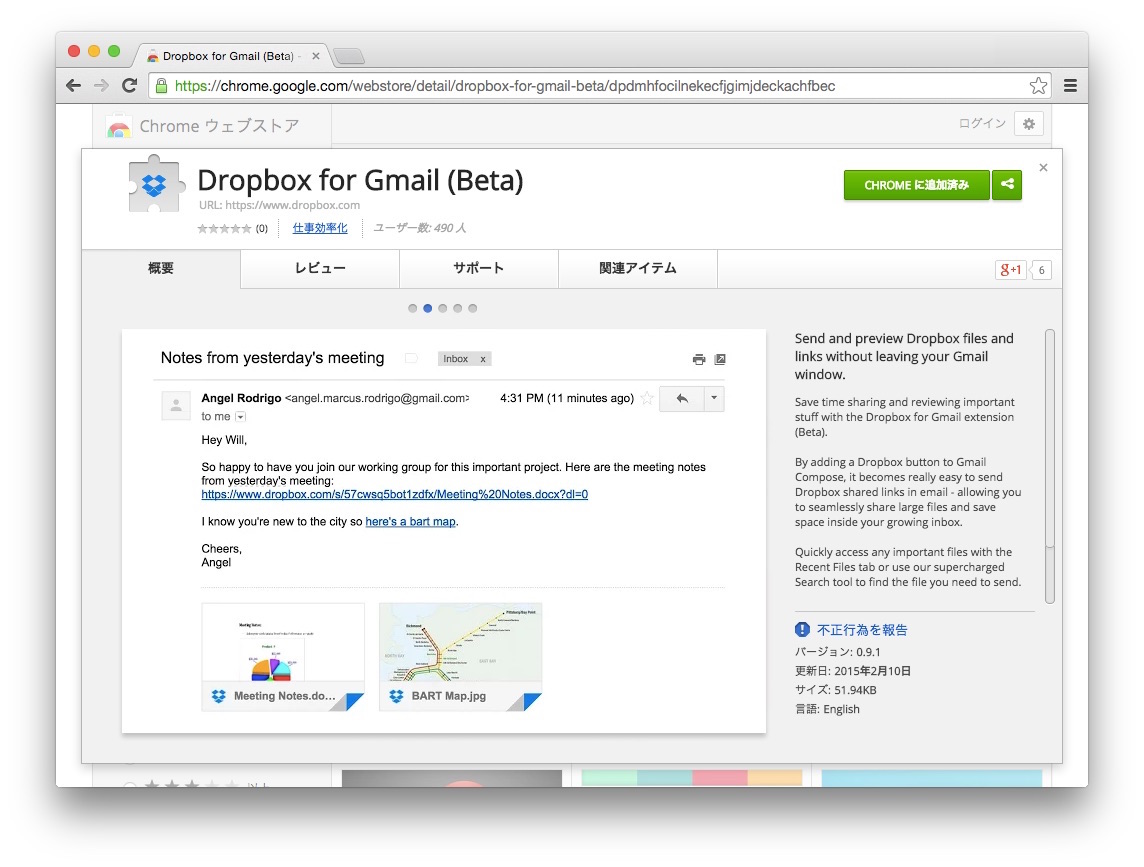
Task: Expand the more options arrow beside reply
Action: (x=714, y=398)
